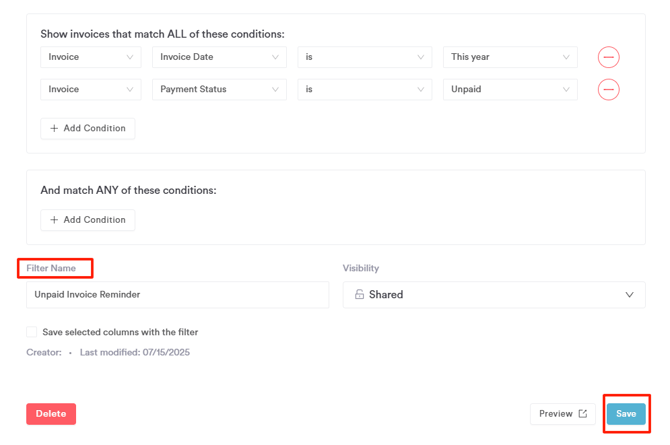Viewport: 670px width, 445px height.
Task: Enable Save selected columns with the filter
Action: tap(32, 332)
